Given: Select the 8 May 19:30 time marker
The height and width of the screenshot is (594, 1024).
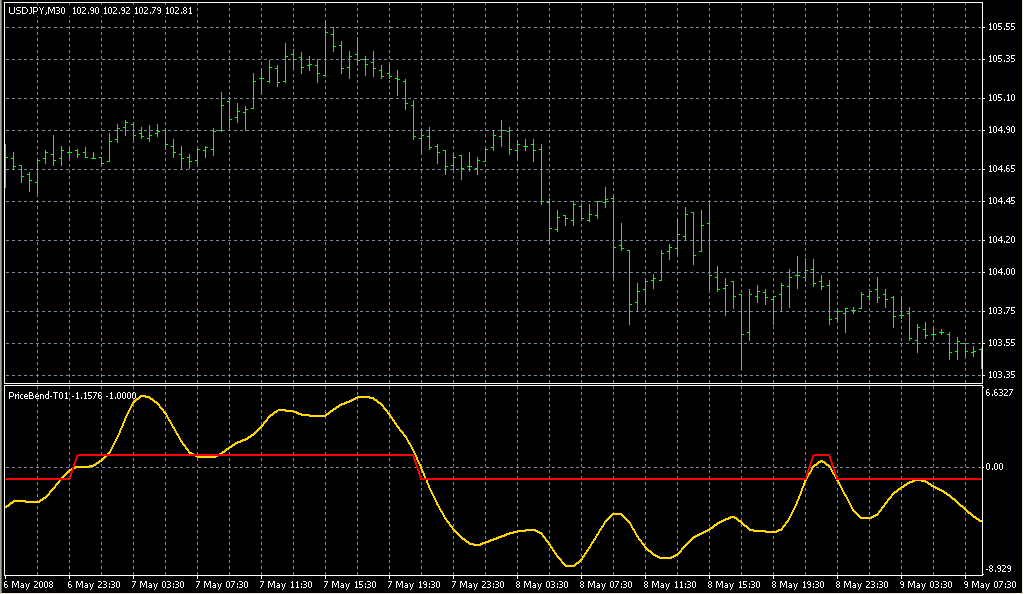Looking at the screenshot, I should click(x=797, y=584).
